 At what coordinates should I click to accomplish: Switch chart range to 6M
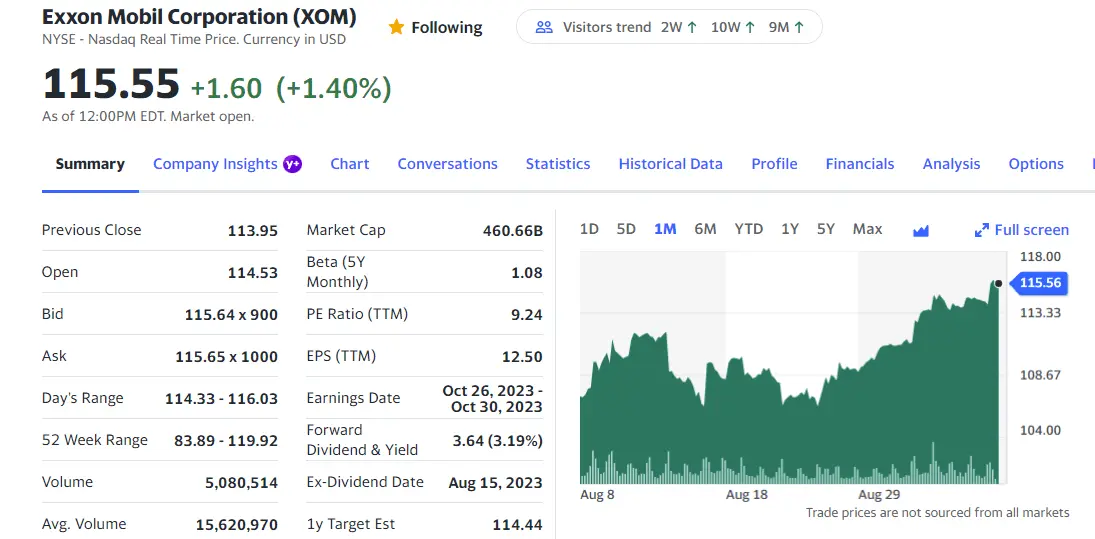705,229
